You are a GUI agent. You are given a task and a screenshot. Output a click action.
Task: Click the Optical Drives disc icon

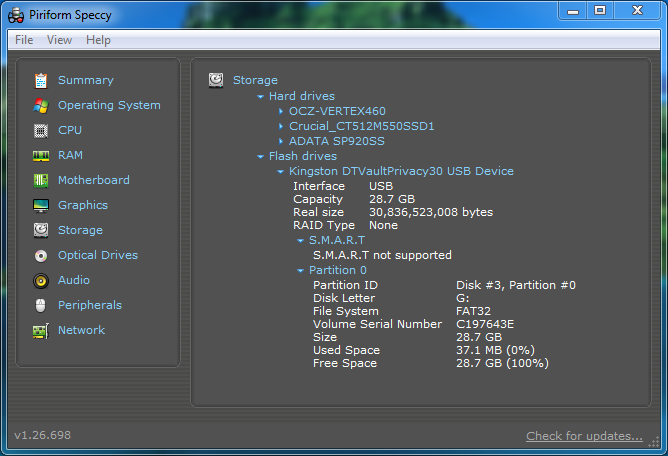click(41, 255)
